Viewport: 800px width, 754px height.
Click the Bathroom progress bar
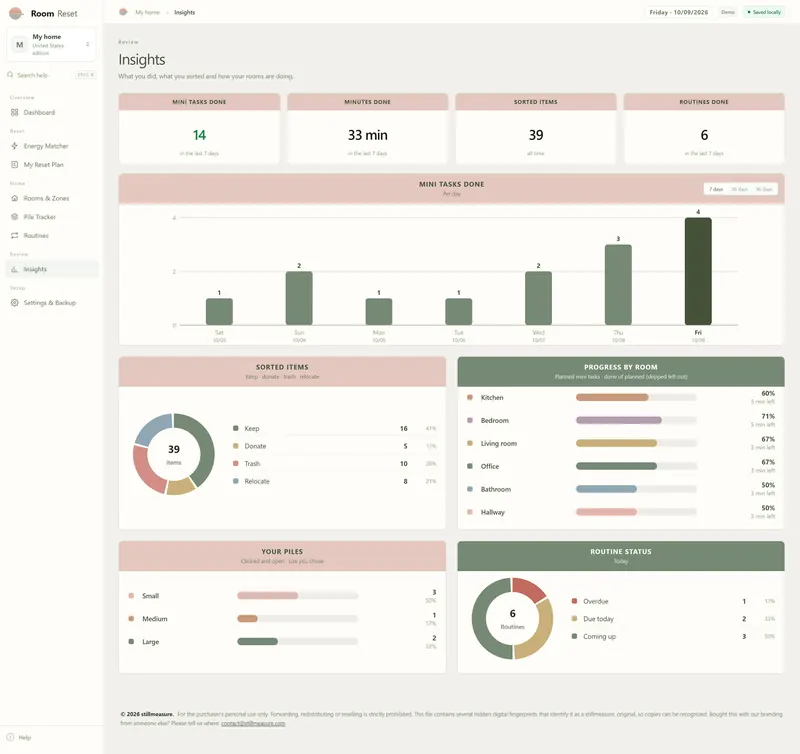click(x=636, y=489)
